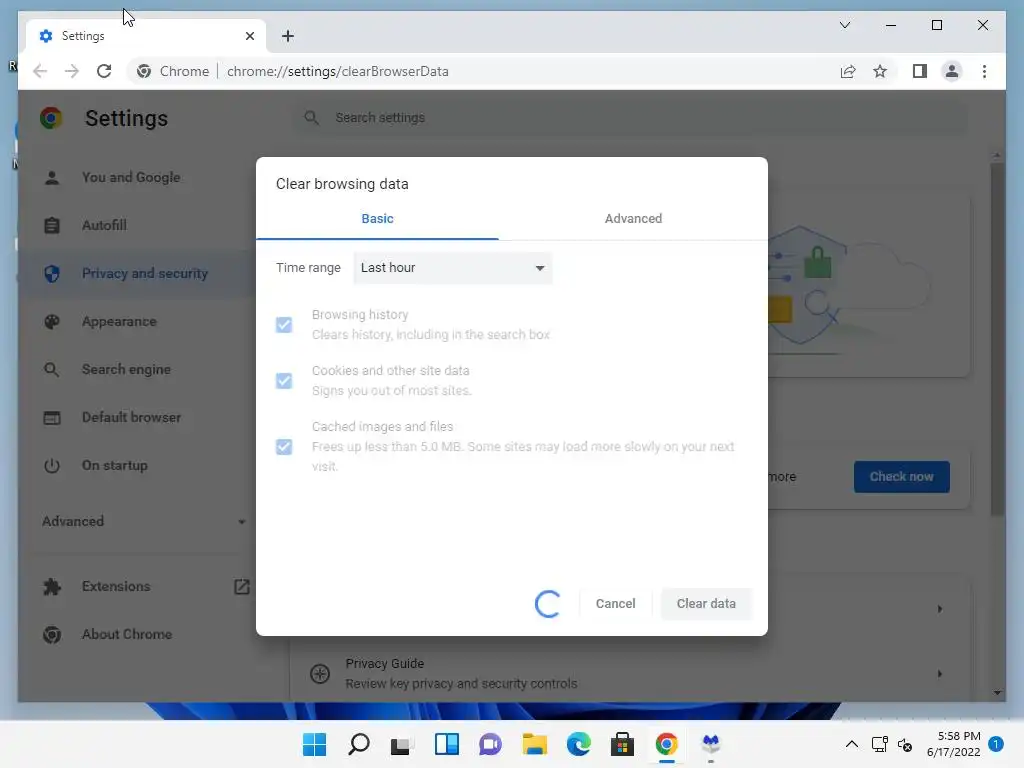Viewport: 1024px width, 768px height.
Task: Open the notification count badge
Action: click(995, 744)
